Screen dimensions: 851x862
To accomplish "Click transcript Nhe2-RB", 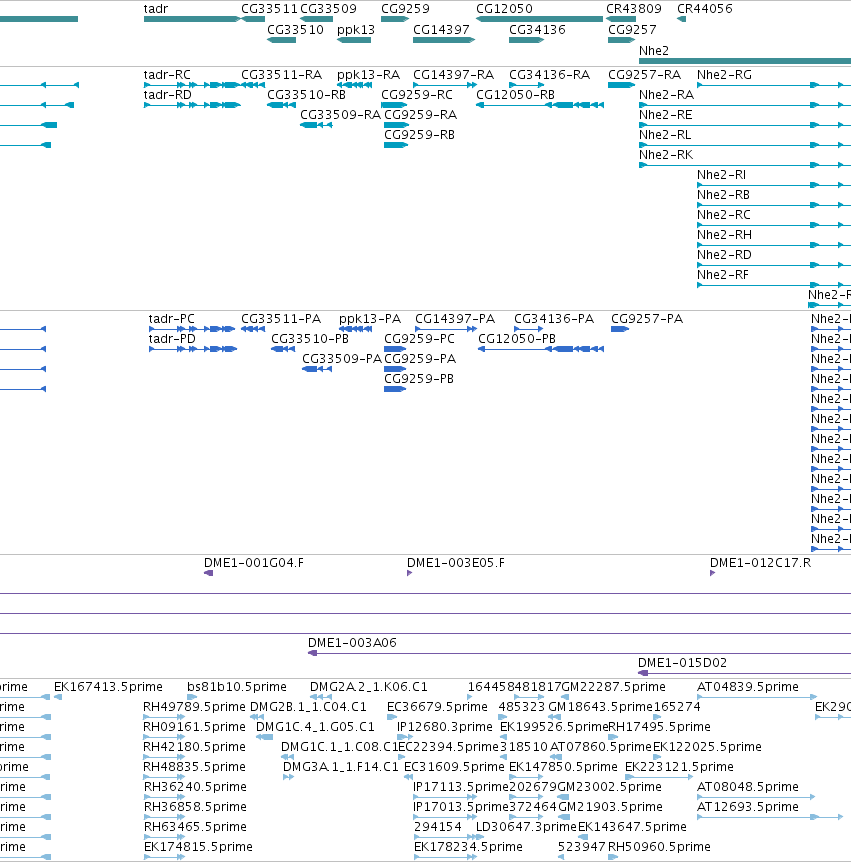I will coord(723,195).
